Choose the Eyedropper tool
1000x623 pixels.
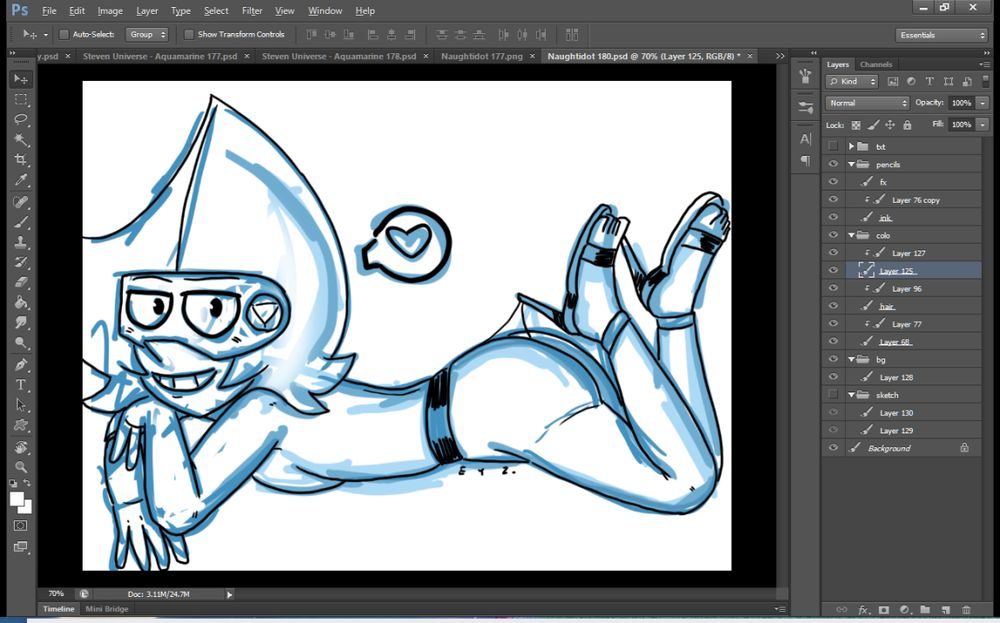(21, 181)
